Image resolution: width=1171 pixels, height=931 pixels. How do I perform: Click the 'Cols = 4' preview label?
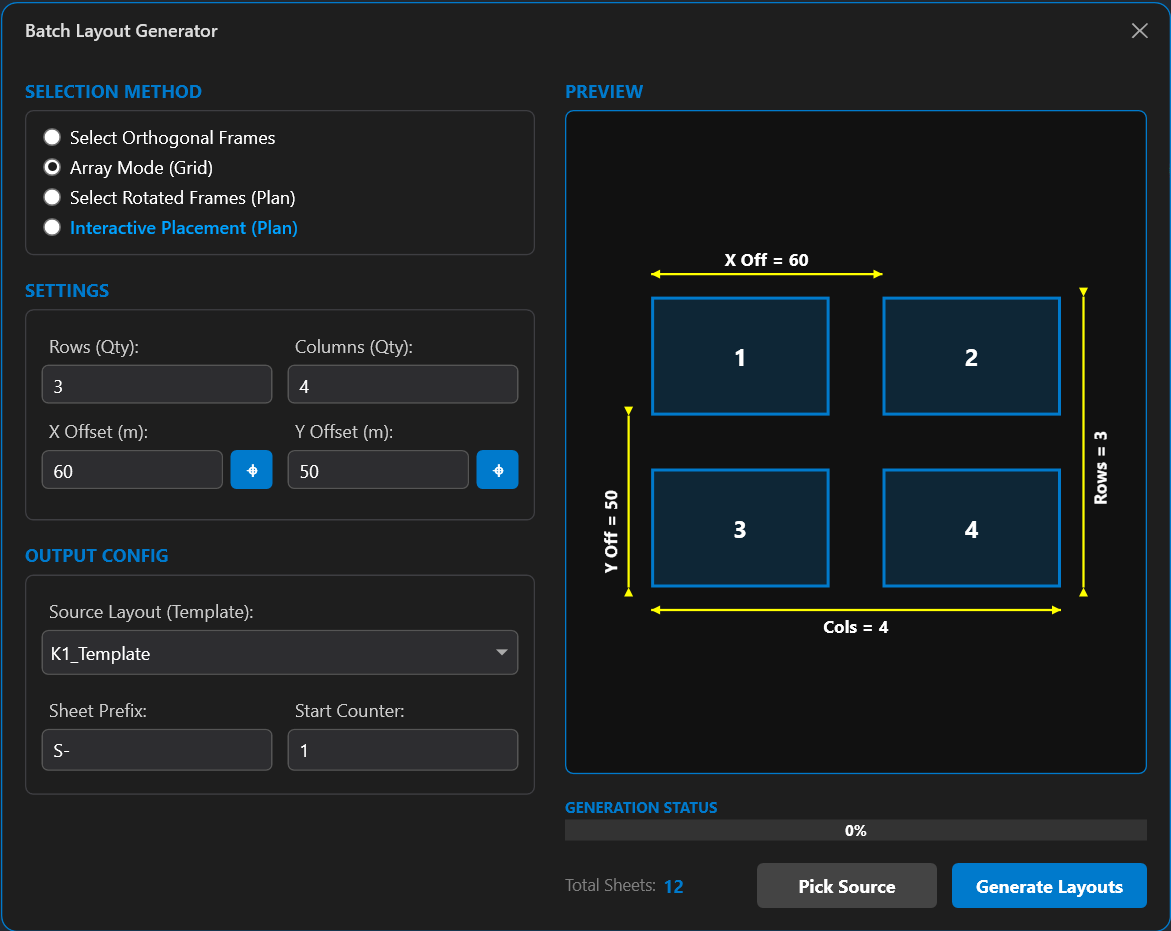[x=856, y=627]
